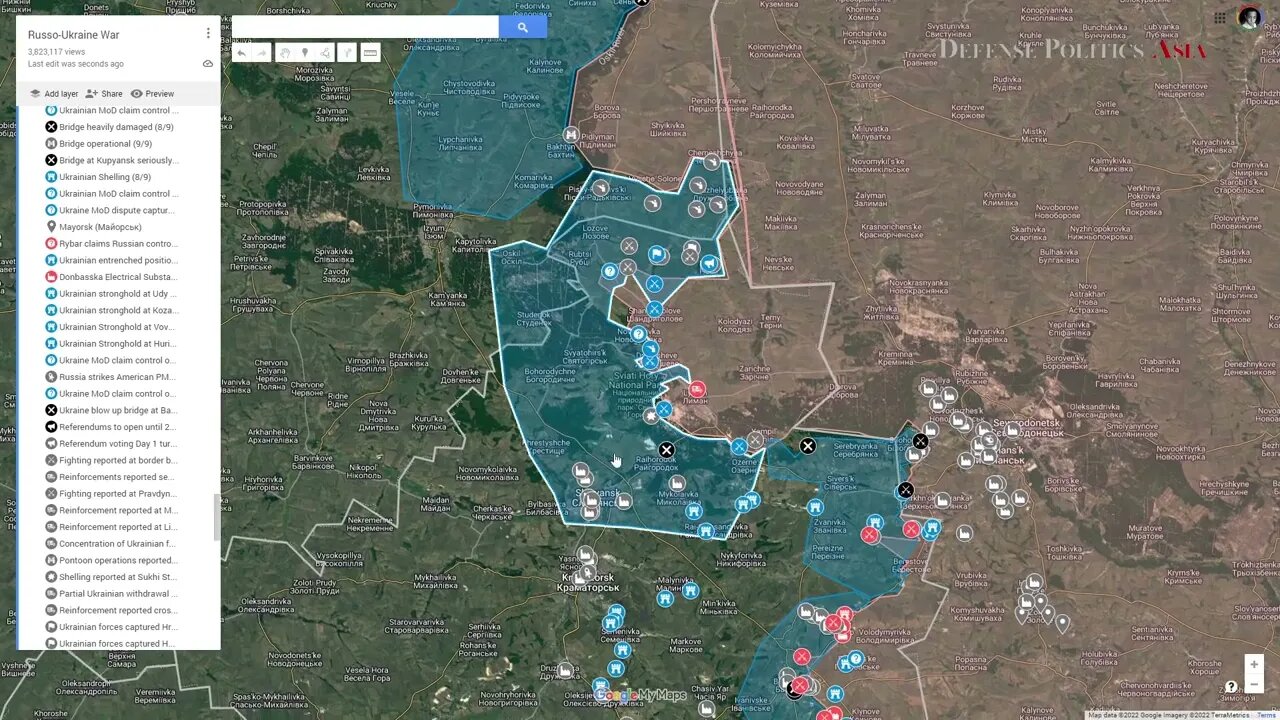Image resolution: width=1280 pixels, height=720 pixels.
Task: Select 'Pontoon operations reported...' item
Action: coord(118,560)
